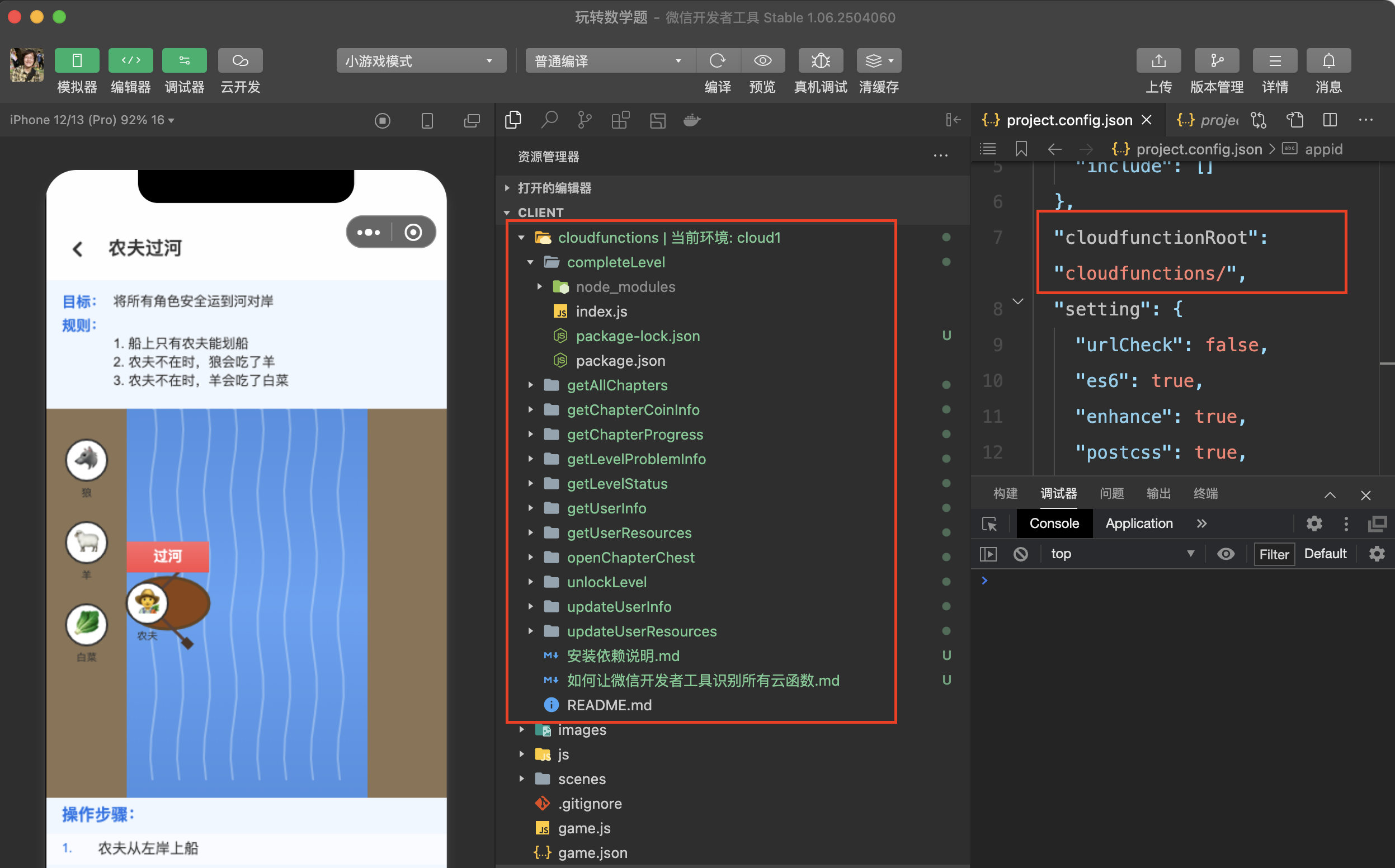
Task: Open the source control branch icon in sidebar
Action: click(x=585, y=120)
